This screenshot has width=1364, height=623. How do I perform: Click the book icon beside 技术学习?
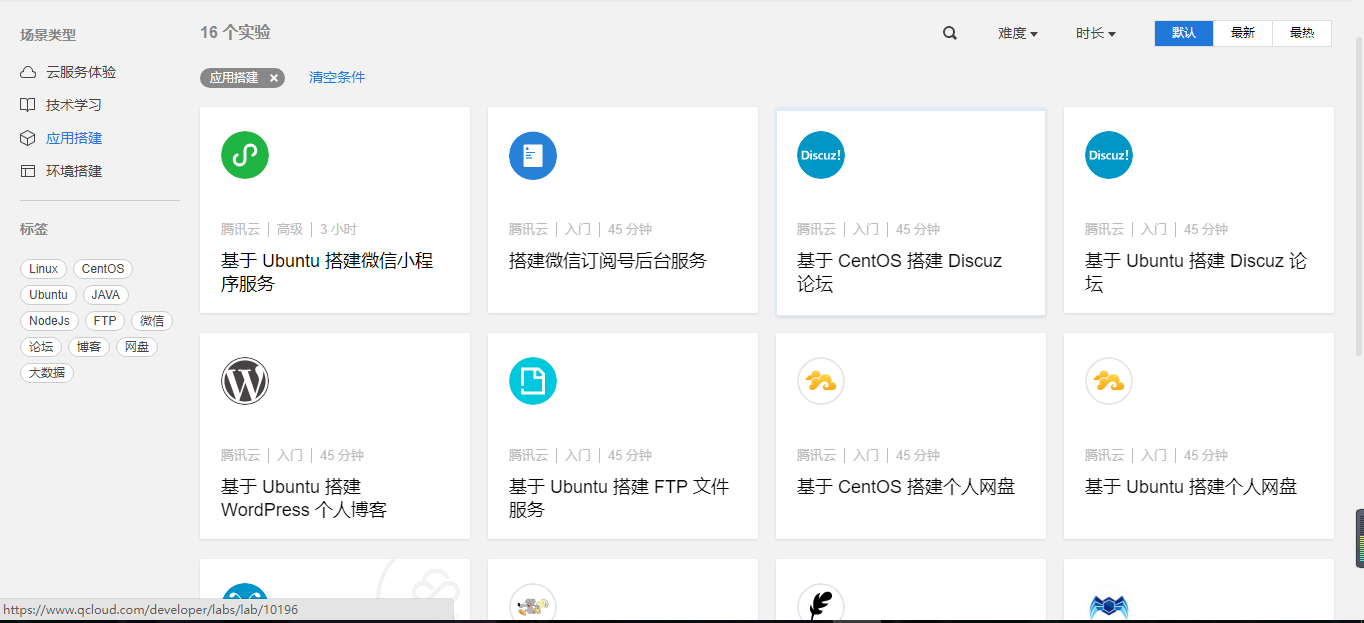[28, 105]
